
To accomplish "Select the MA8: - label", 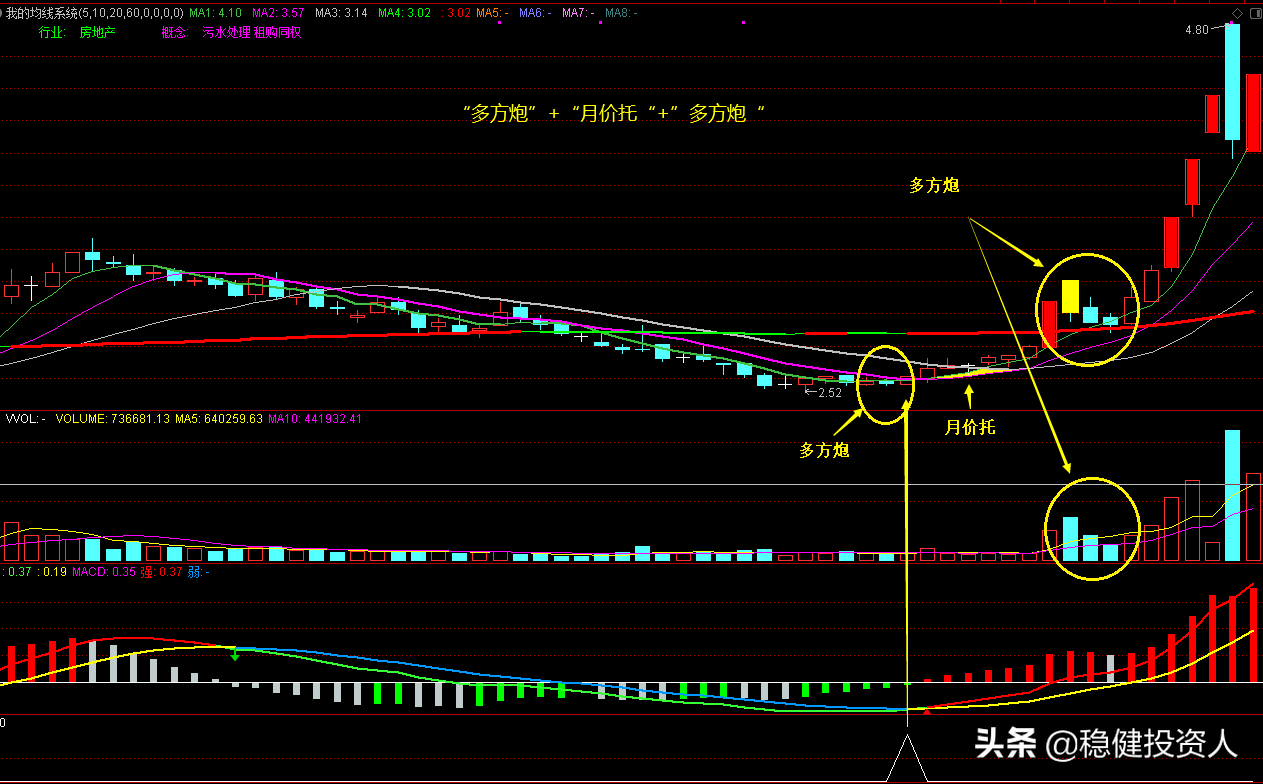I will coord(623,13).
